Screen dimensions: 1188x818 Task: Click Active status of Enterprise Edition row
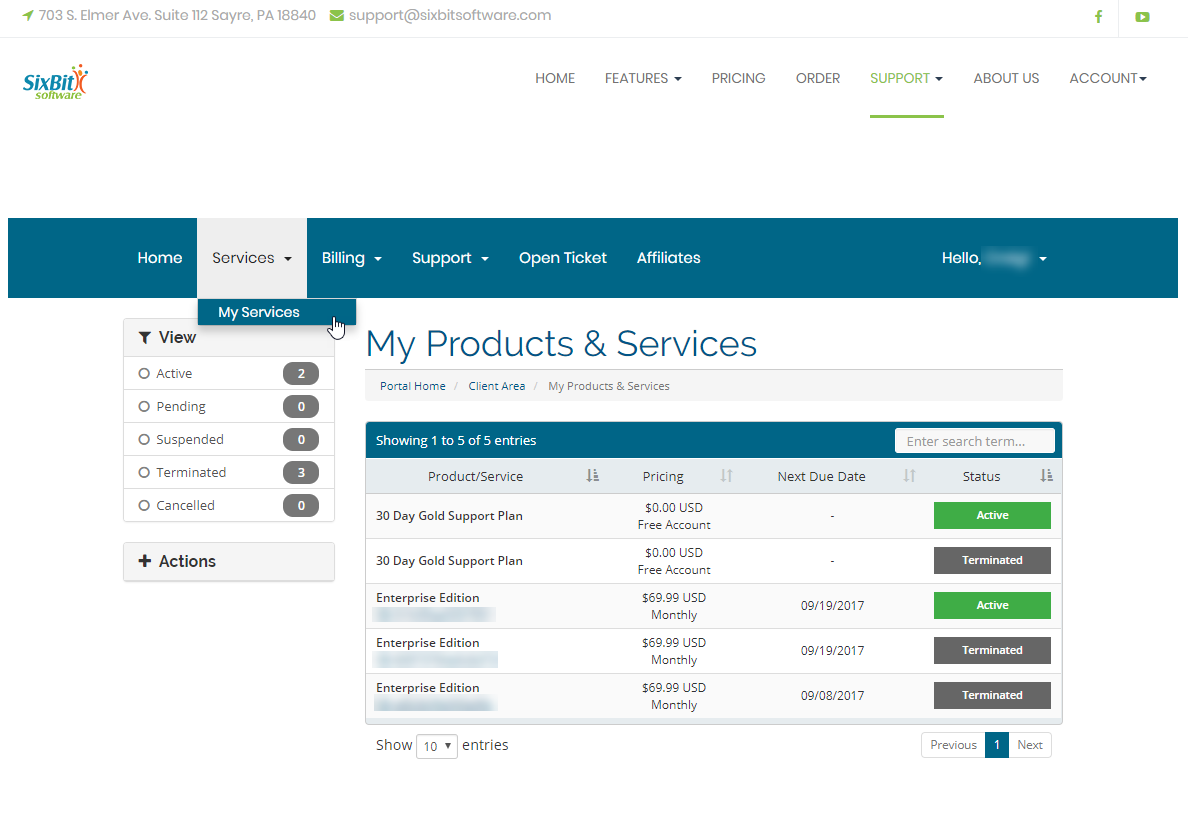pyautogui.click(x=993, y=605)
